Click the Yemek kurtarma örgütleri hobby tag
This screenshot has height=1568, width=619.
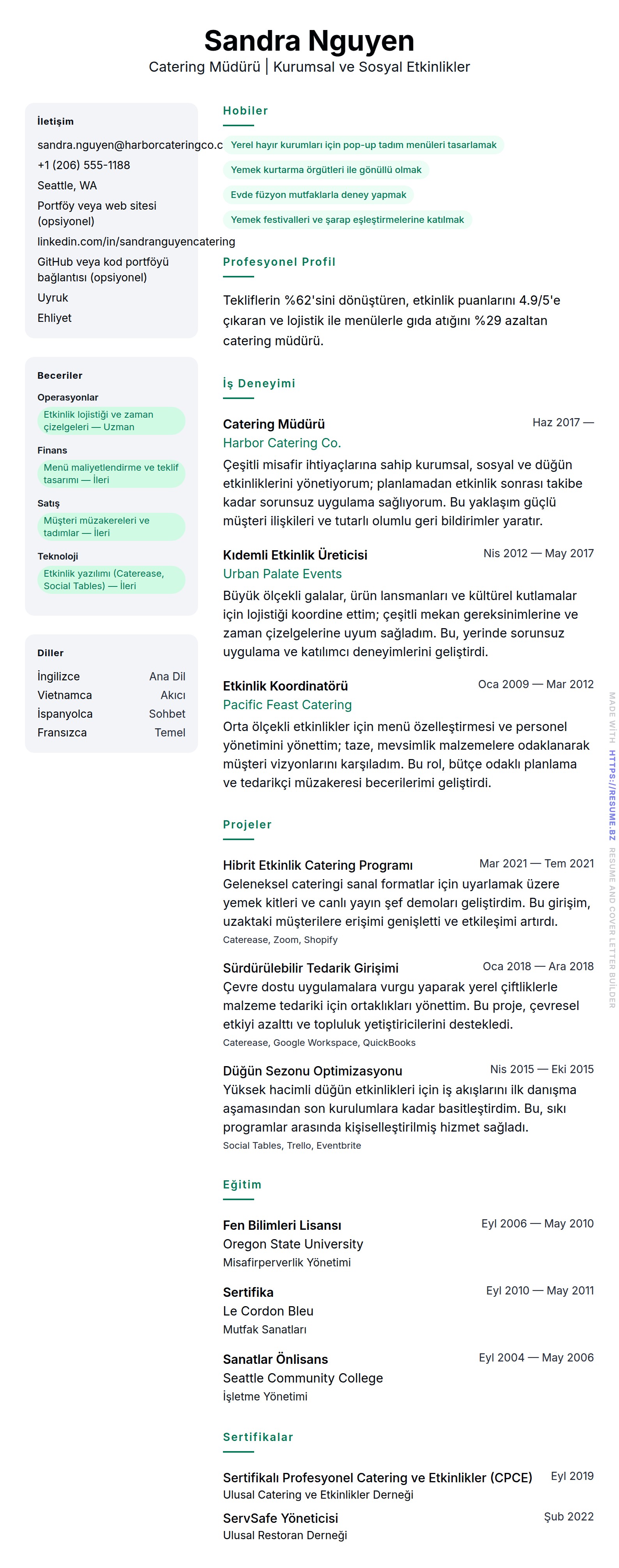tap(325, 170)
